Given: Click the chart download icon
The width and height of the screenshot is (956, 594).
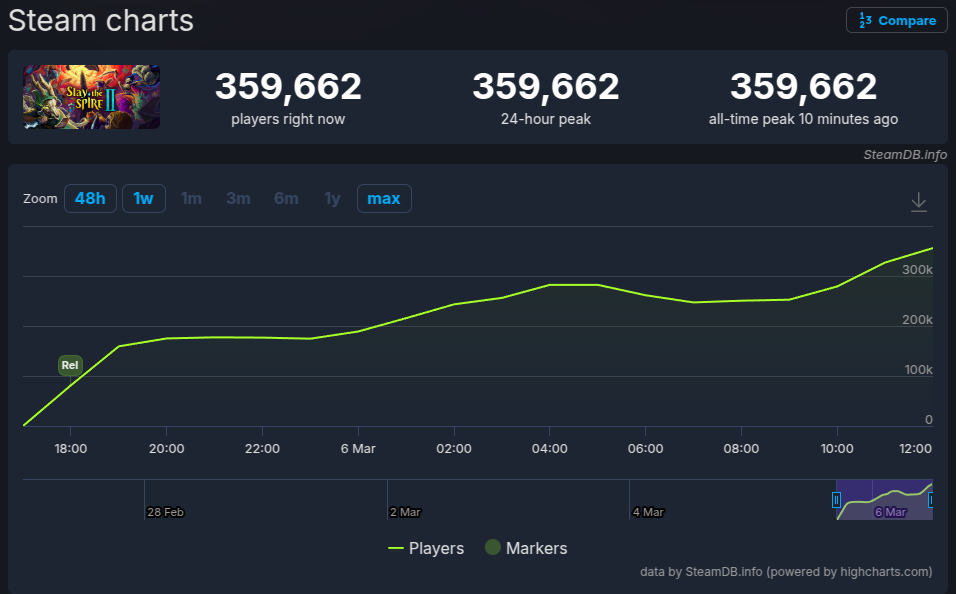Looking at the screenshot, I should (918, 203).
